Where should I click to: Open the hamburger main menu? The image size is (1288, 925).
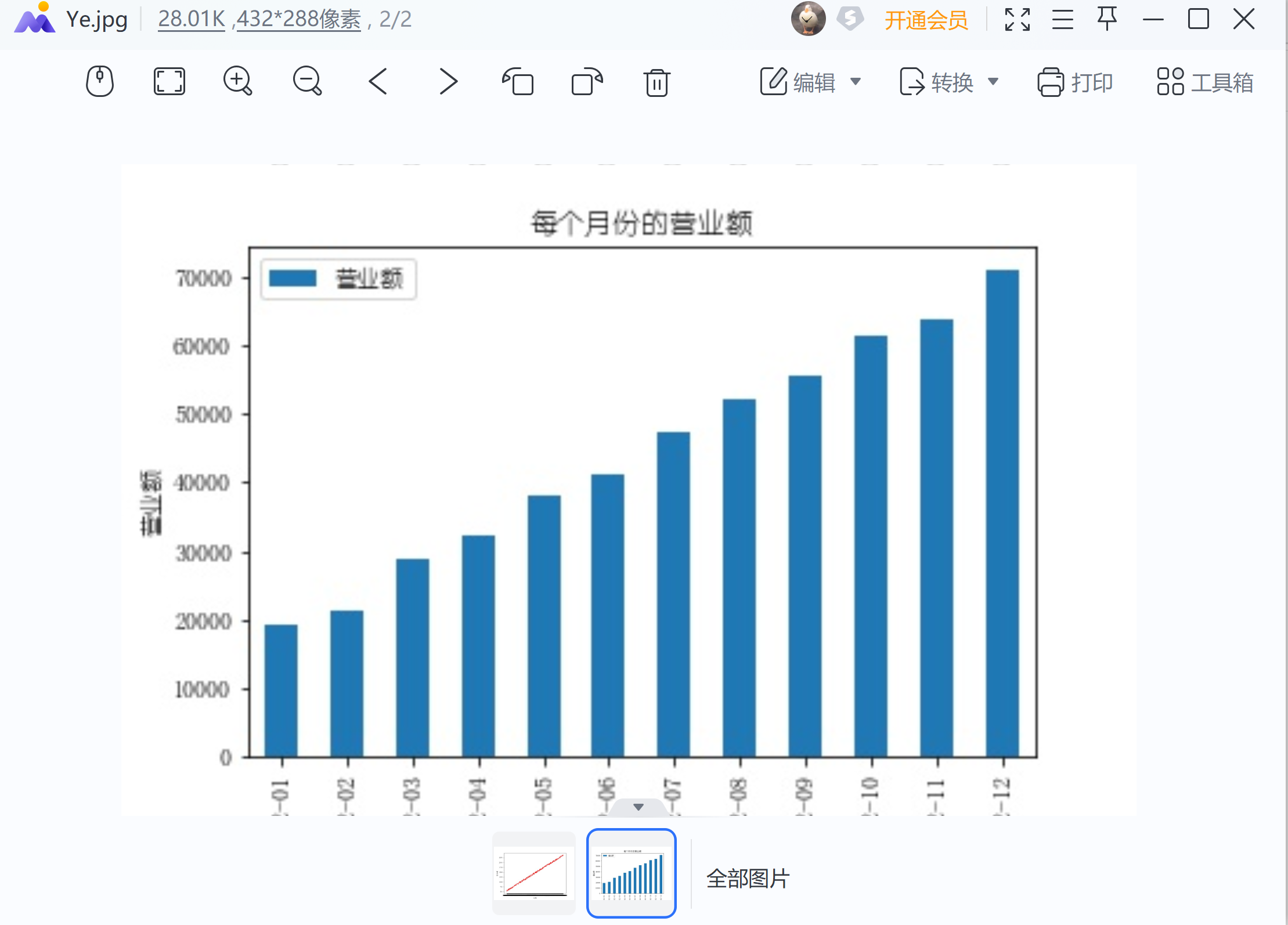pyautogui.click(x=1062, y=20)
